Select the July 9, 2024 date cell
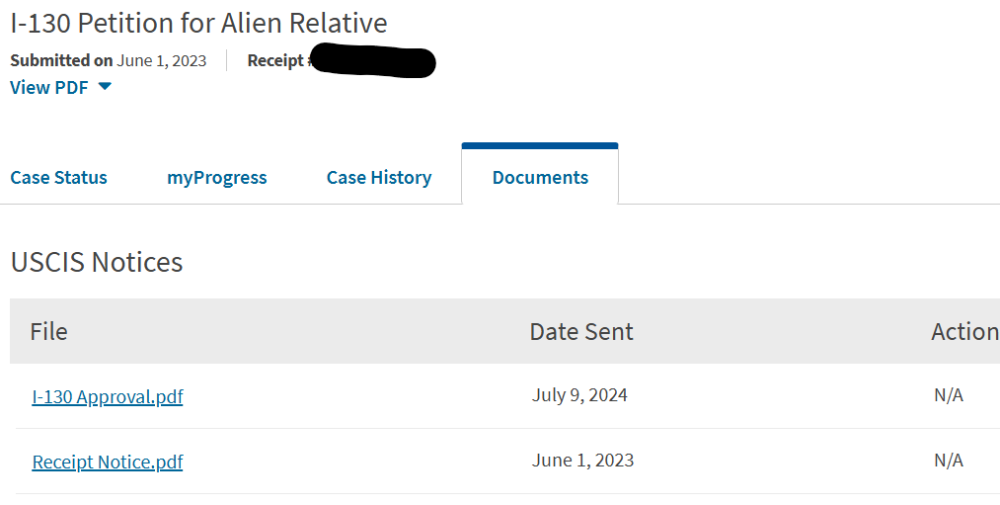This screenshot has width=1000, height=505. click(580, 395)
